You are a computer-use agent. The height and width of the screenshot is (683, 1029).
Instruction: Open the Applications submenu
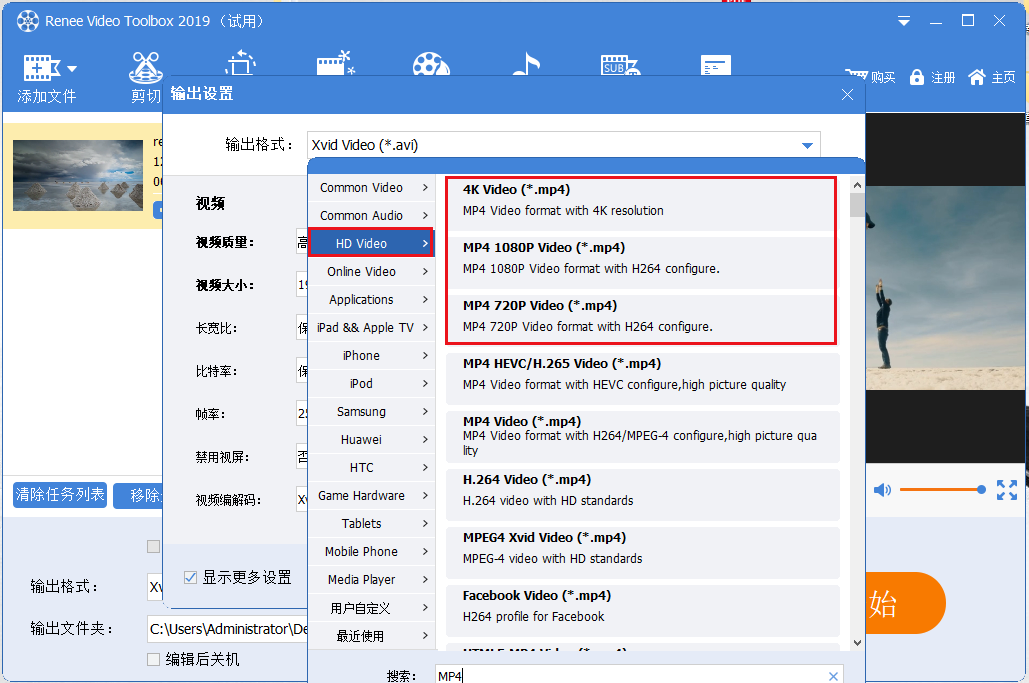pos(371,300)
